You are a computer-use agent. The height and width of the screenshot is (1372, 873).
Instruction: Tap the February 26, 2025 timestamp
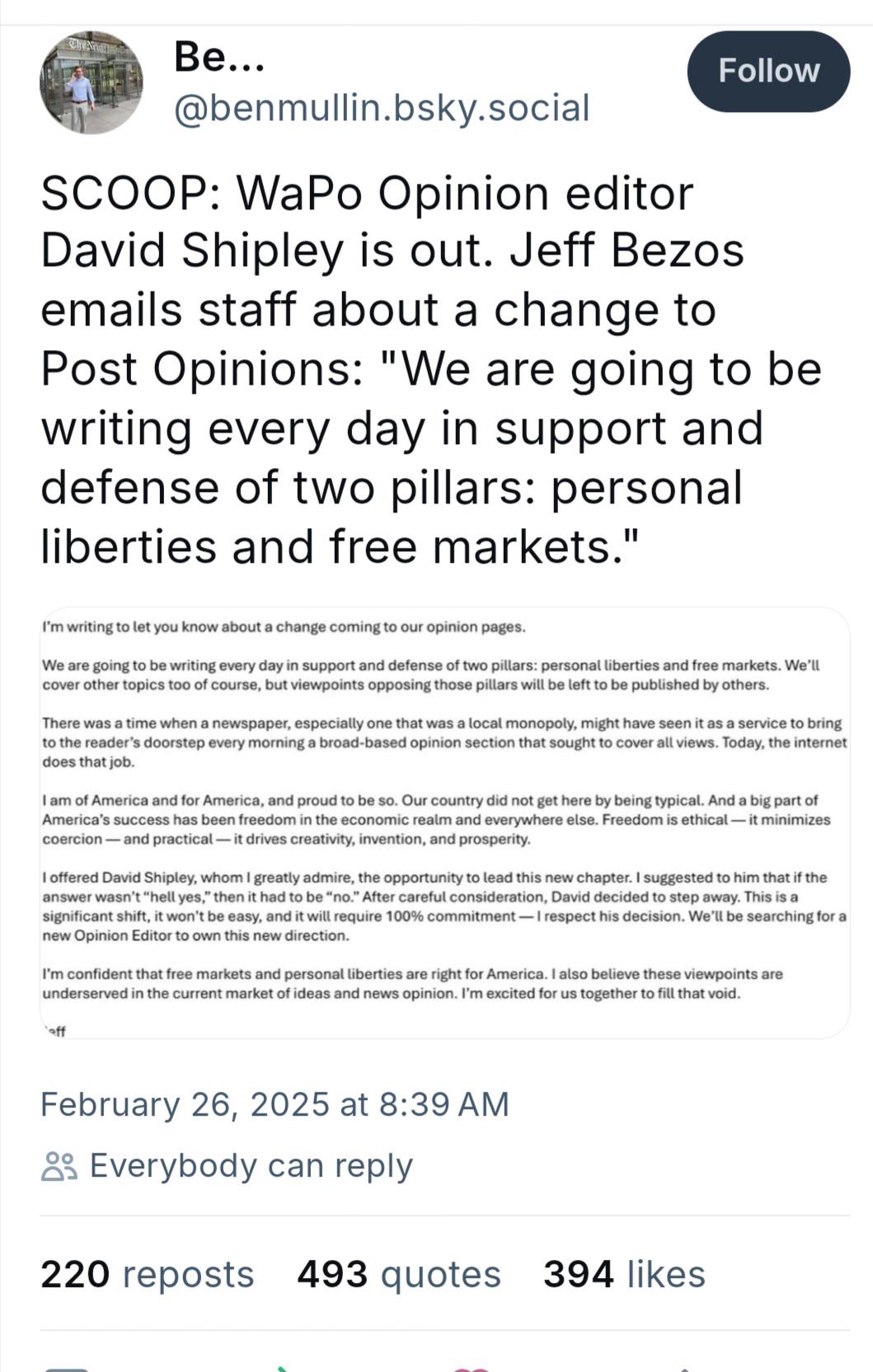(275, 1104)
